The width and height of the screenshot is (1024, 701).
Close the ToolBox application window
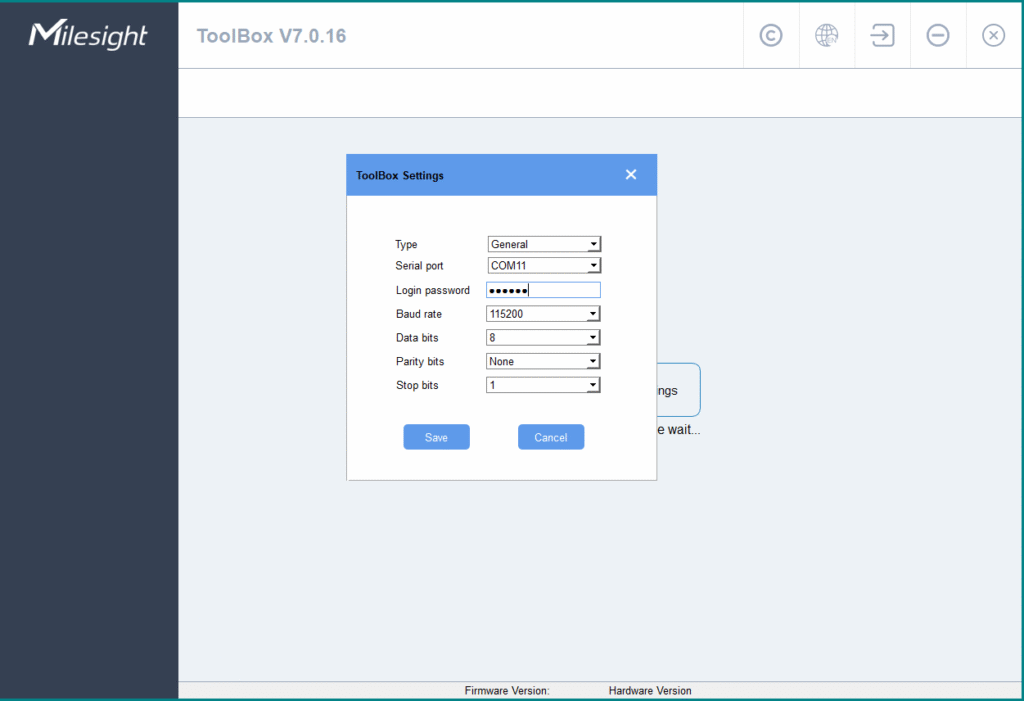[993, 36]
